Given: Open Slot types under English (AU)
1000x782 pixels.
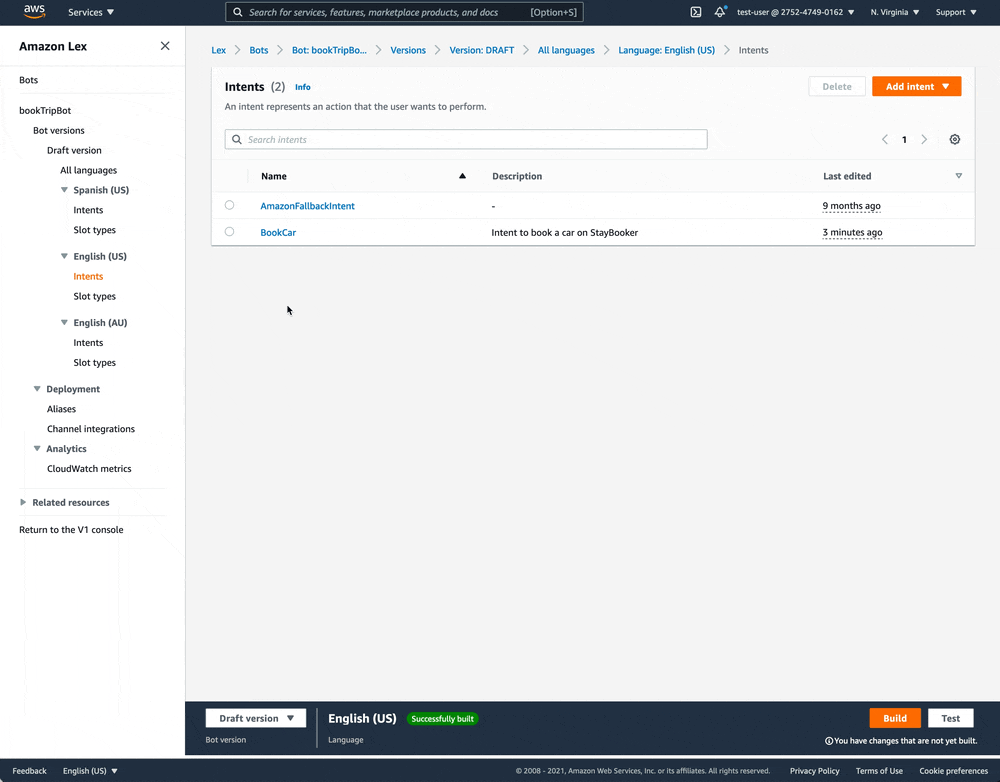Looking at the screenshot, I should pos(94,362).
